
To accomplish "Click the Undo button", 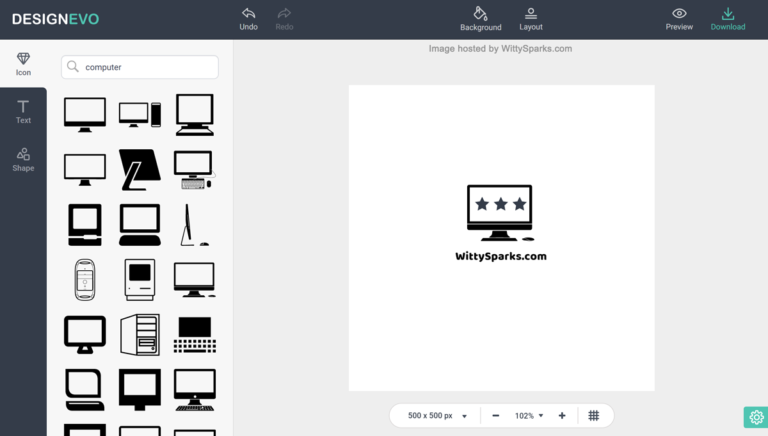I will tap(248, 19).
